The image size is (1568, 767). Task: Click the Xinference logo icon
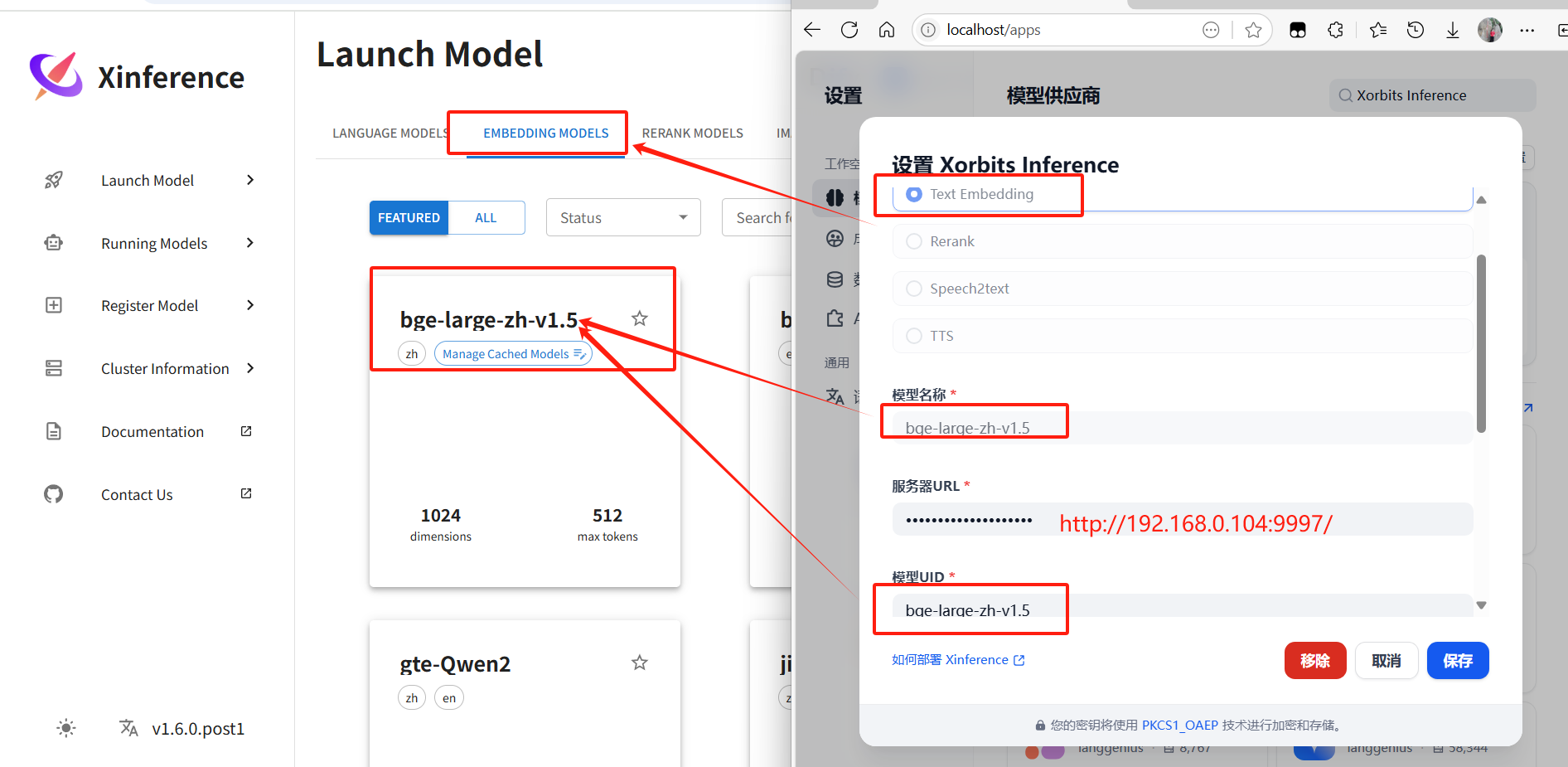click(56, 76)
